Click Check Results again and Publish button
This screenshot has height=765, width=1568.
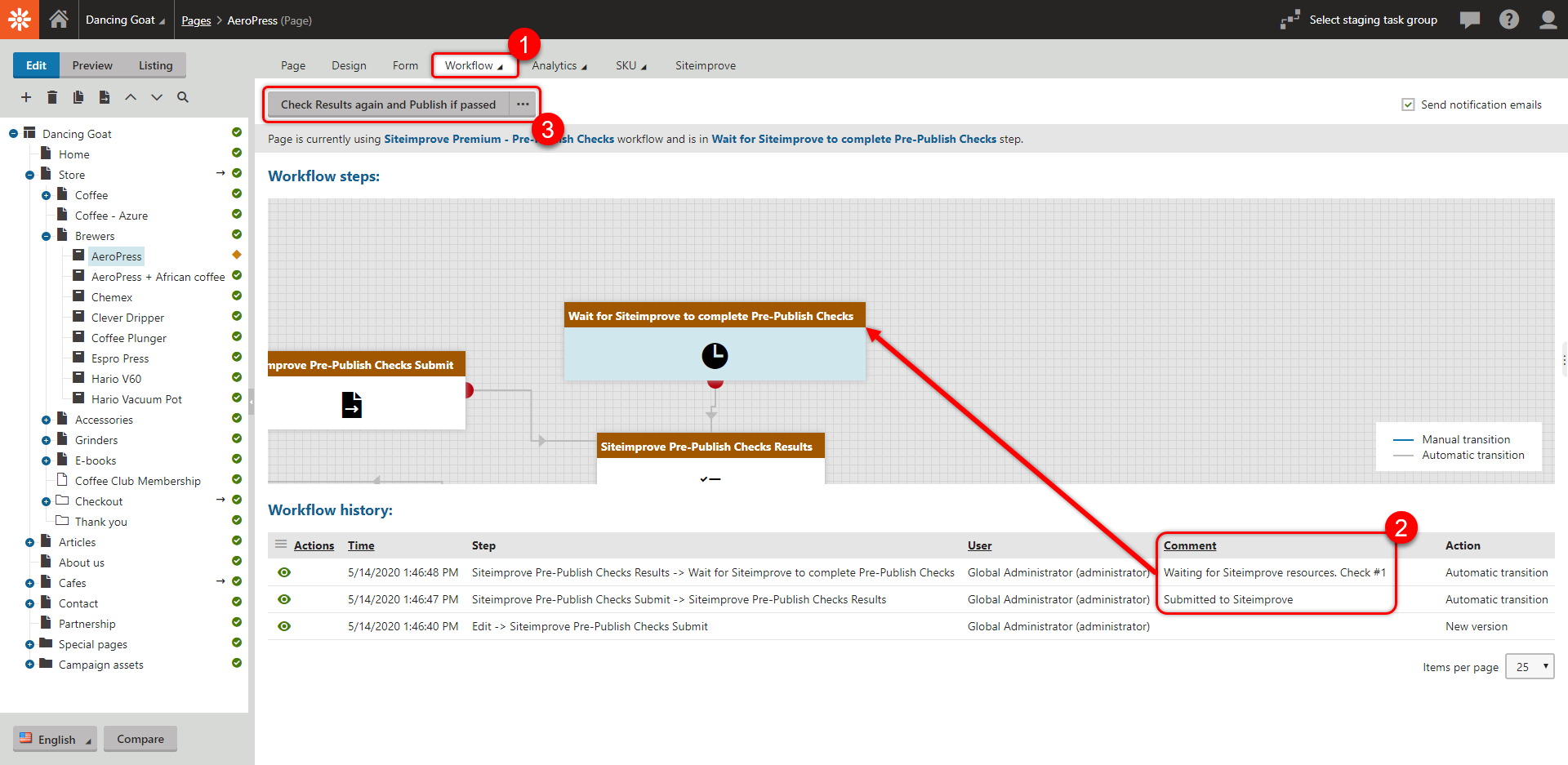tap(389, 105)
